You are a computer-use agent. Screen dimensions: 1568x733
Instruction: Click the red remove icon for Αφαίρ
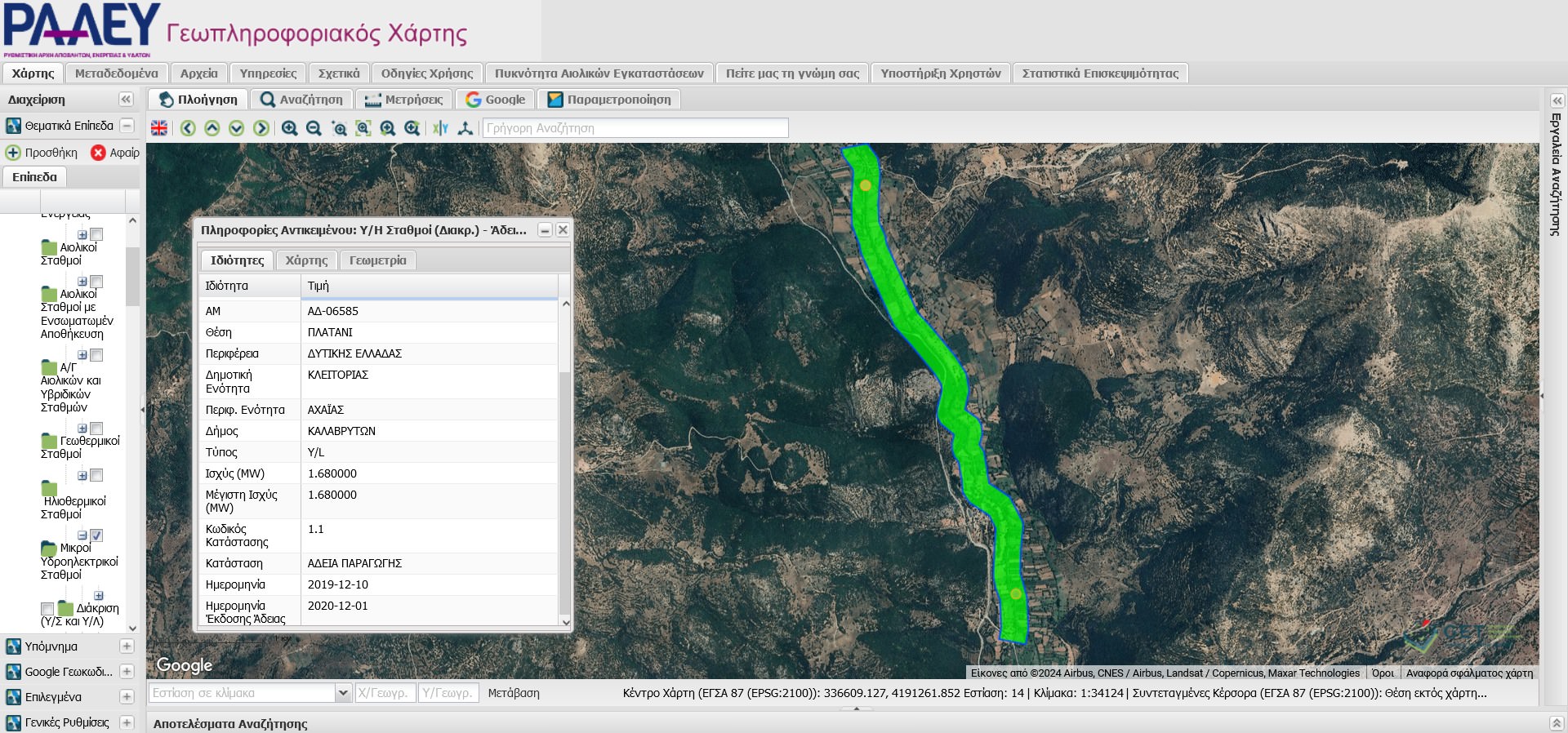point(98,153)
